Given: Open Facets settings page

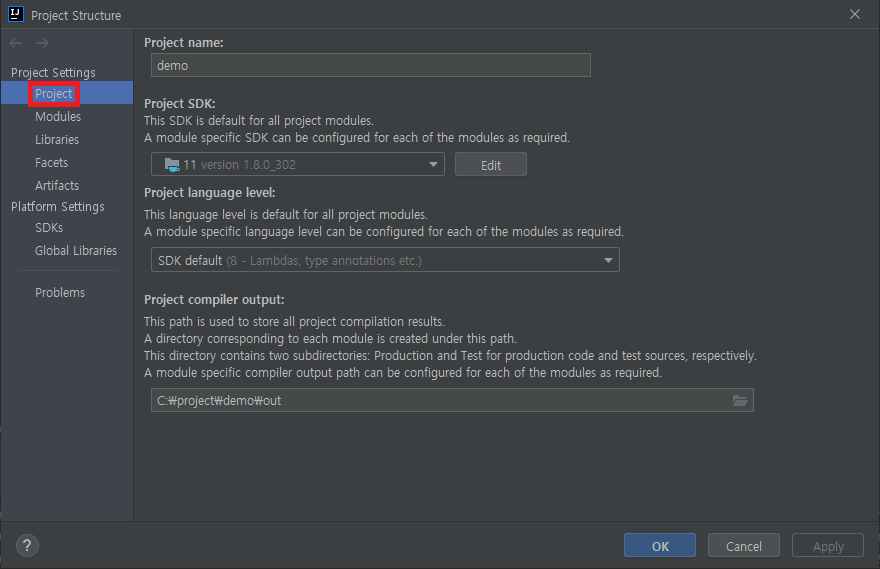Looking at the screenshot, I should 51,163.
